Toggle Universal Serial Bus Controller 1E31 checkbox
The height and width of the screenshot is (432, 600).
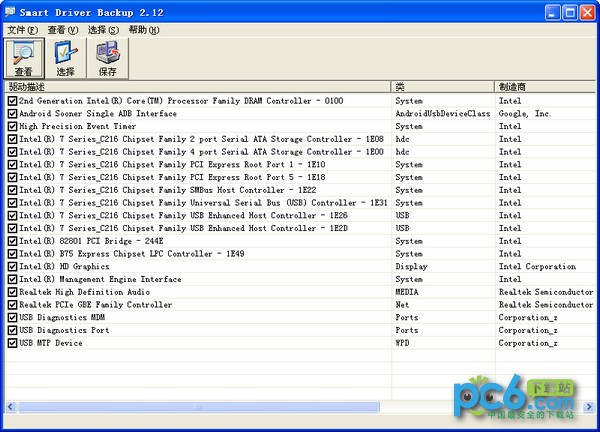pyautogui.click(x=12, y=203)
